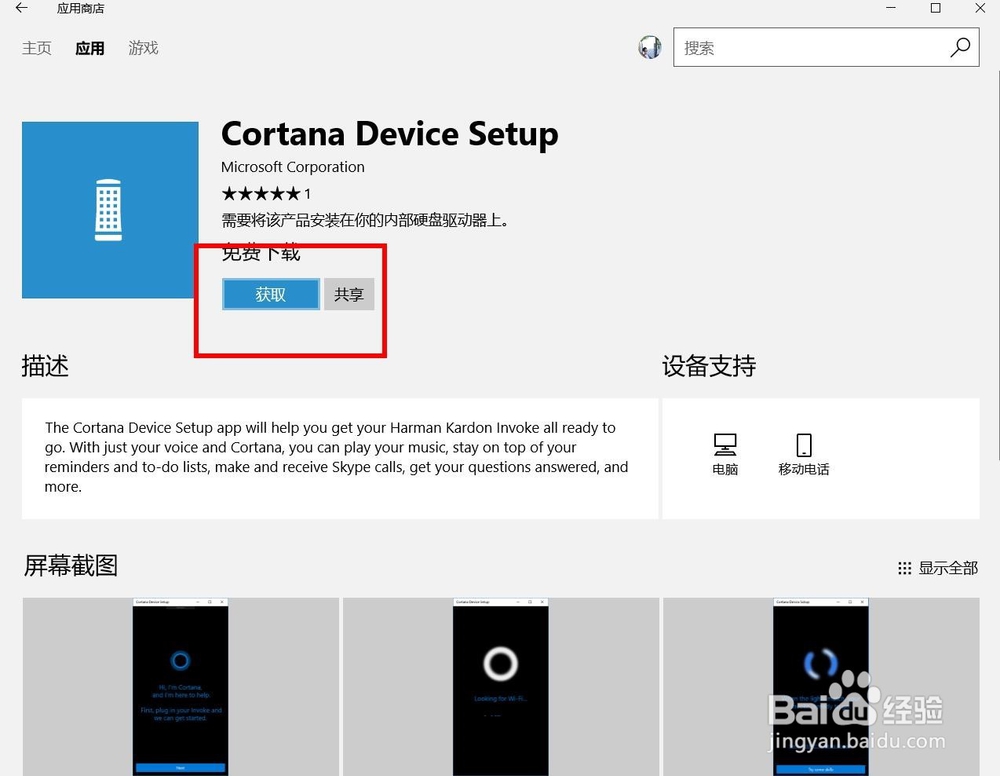The image size is (1000, 776).
Task: Click the back arrow in the title bar
Action: 22,8
